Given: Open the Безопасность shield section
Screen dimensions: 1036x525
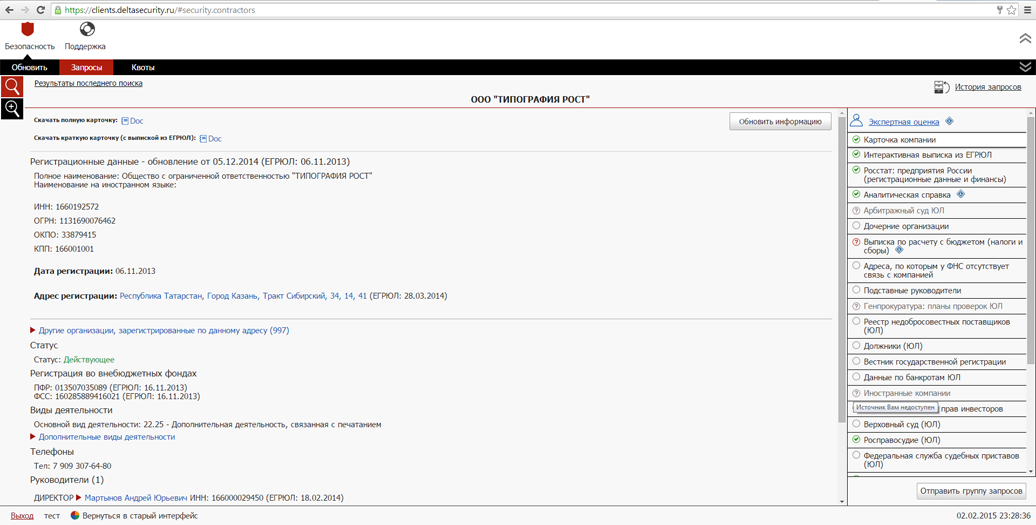Looking at the screenshot, I should click(x=28, y=30).
